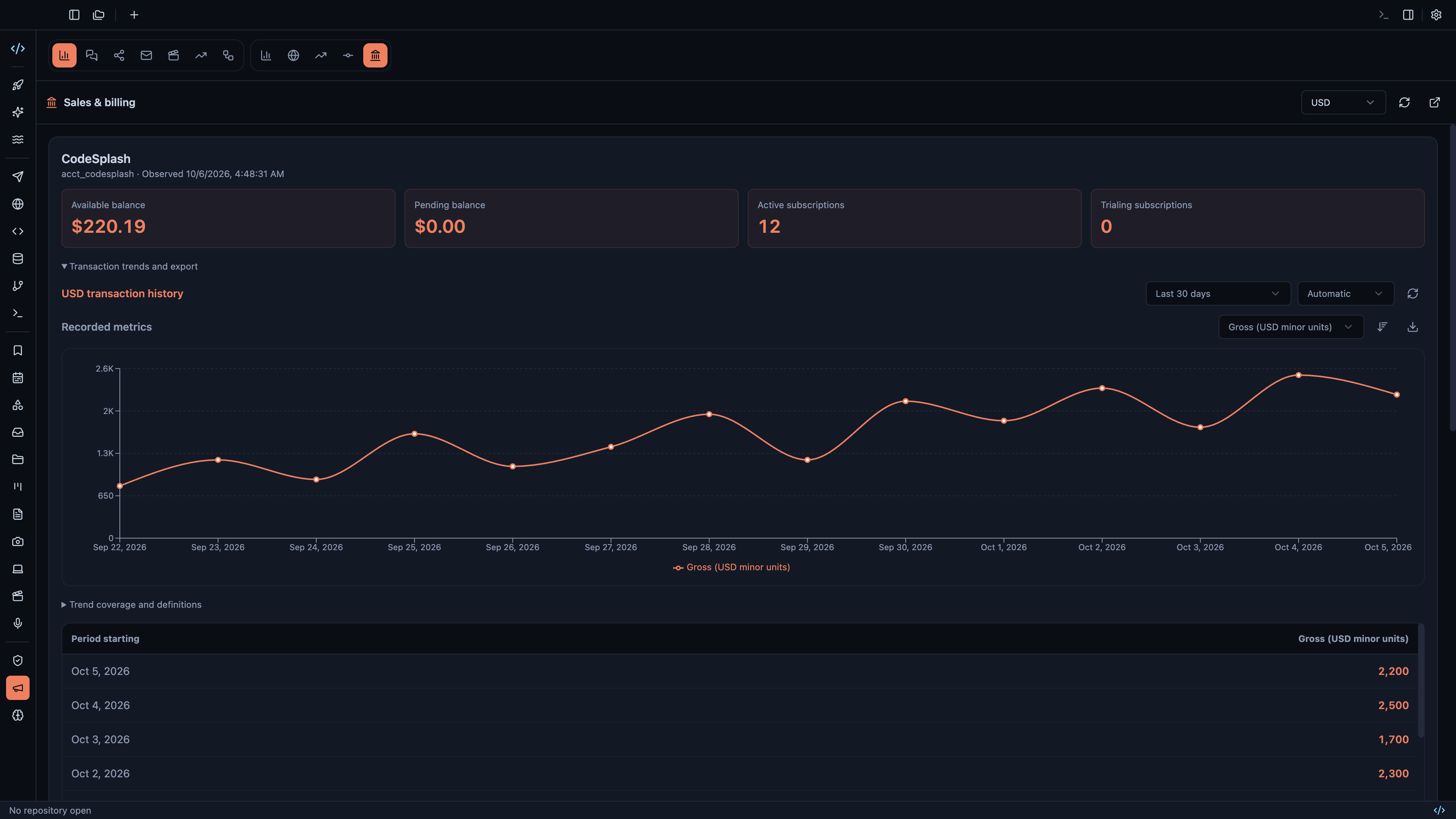The height and width of the screenshot is (819, 1456).
Task: Open the USD currency dropdown
Action: (1343, 102)
